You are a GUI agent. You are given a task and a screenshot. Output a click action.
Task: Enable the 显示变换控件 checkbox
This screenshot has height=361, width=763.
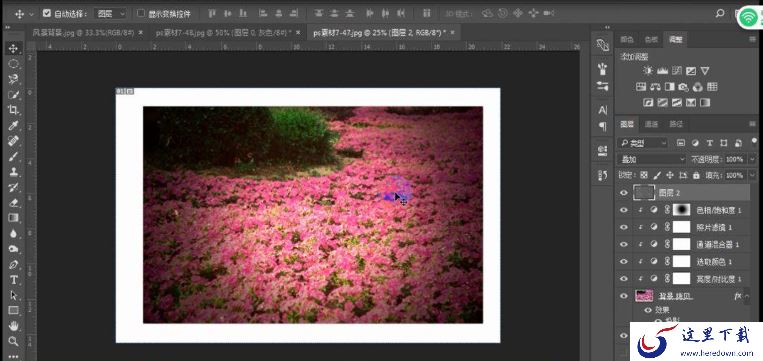(141, 13)
